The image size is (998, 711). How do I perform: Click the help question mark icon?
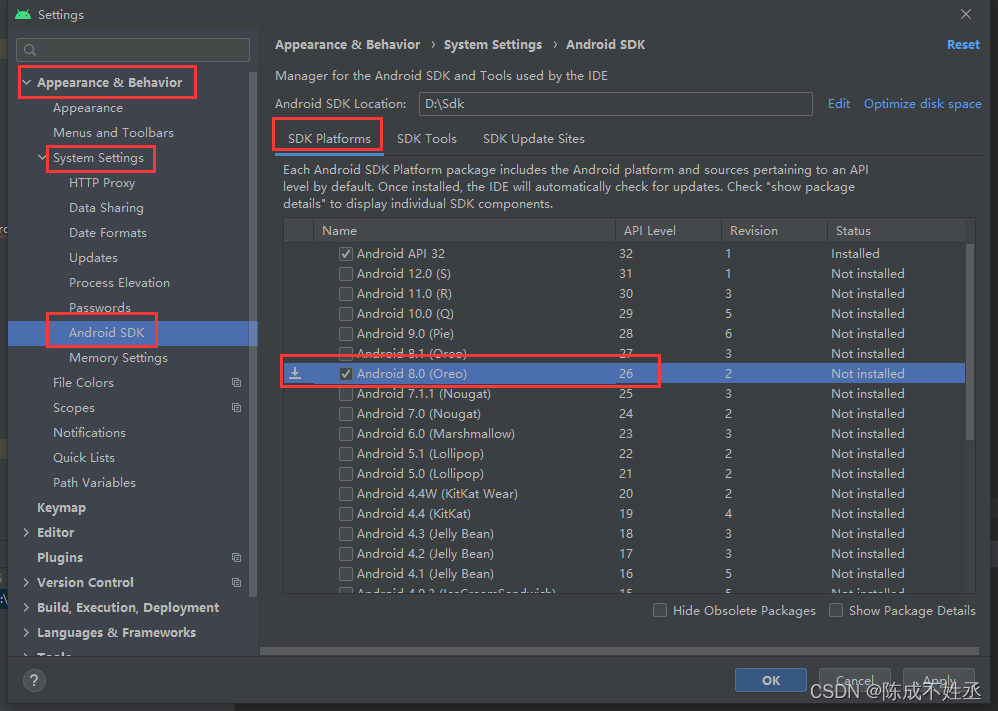click(x=34, y=680)
